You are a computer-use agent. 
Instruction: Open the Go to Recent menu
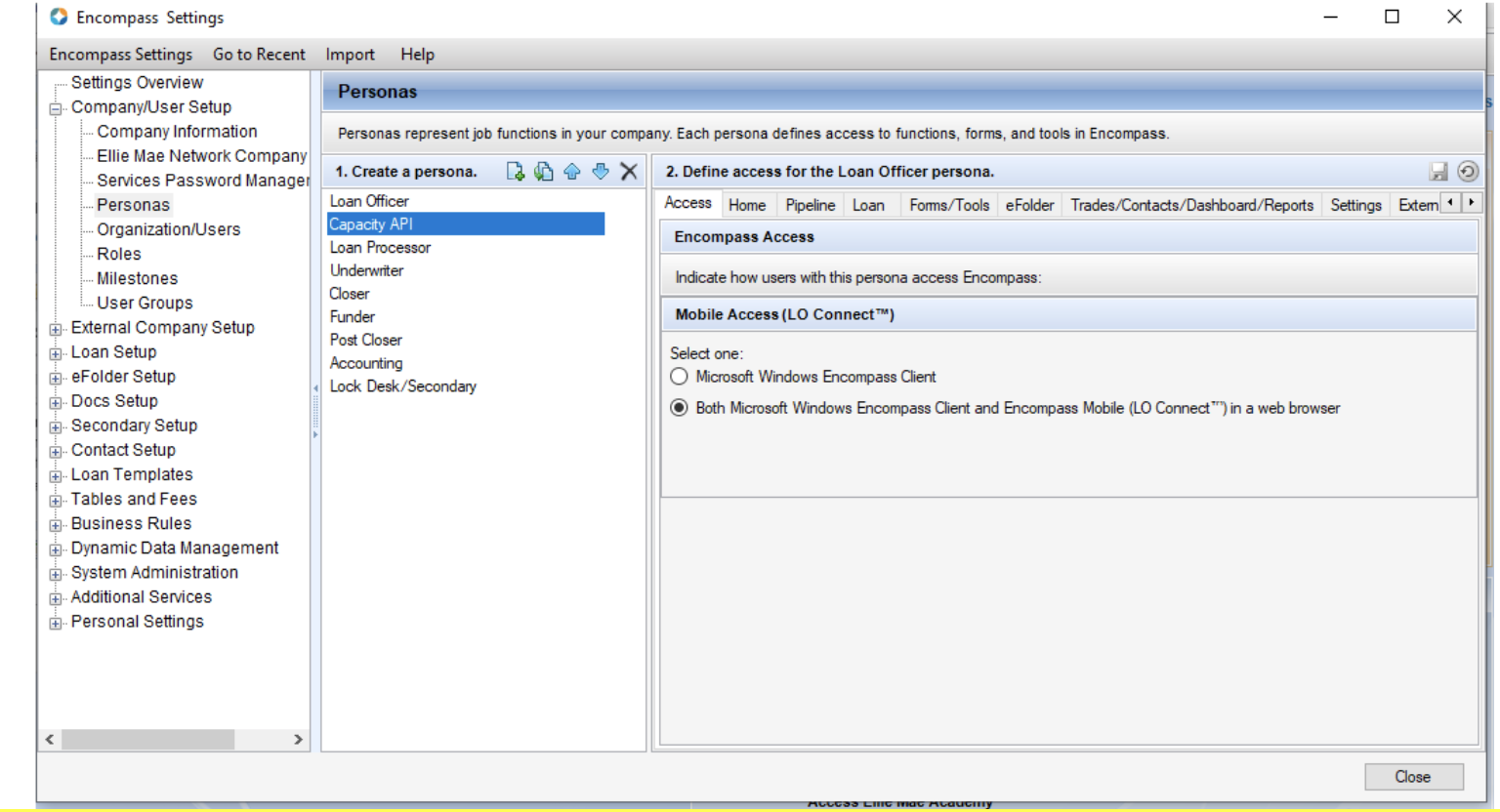(x=259, y=55)
